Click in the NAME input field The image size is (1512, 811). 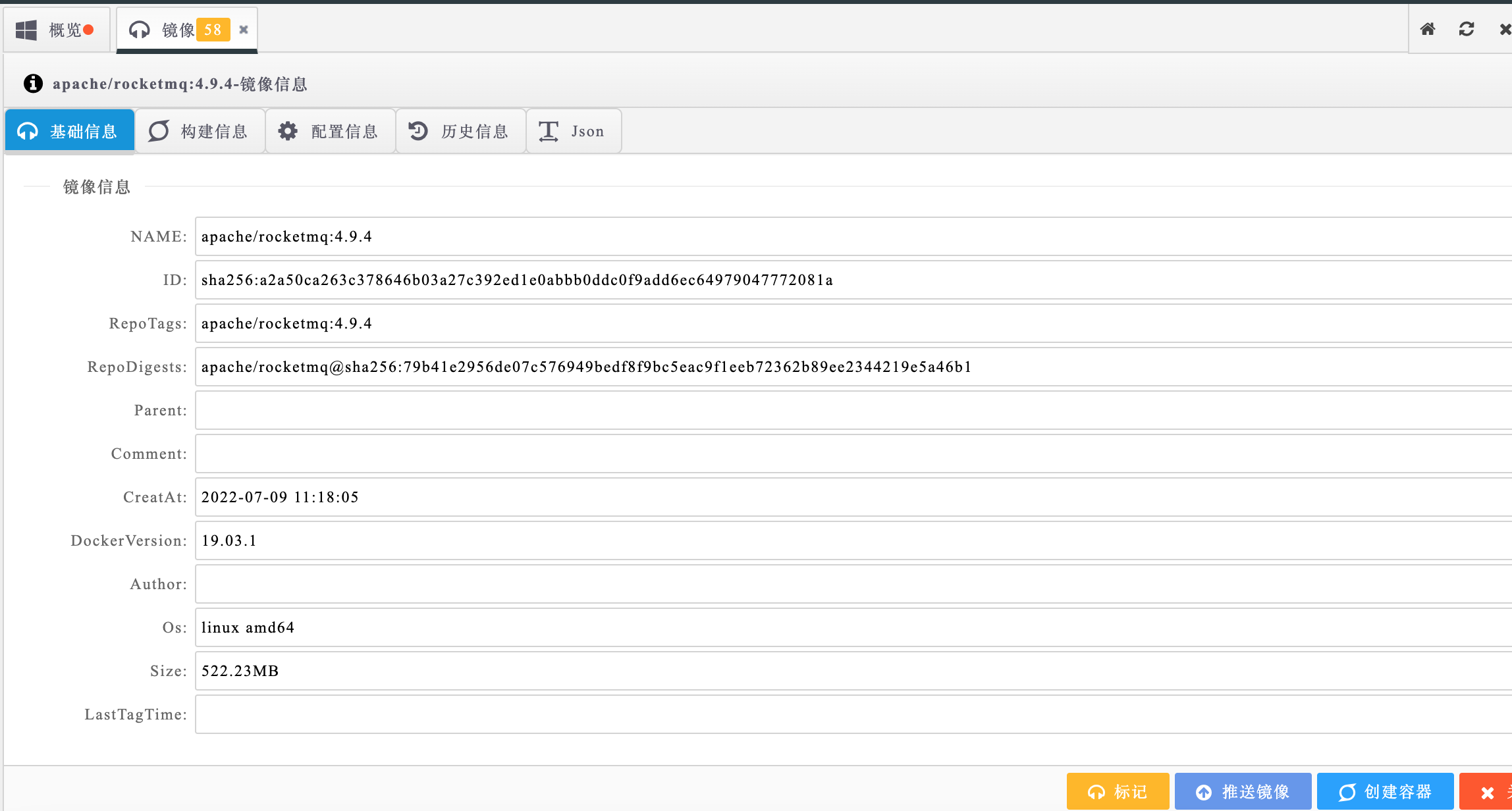853,236
